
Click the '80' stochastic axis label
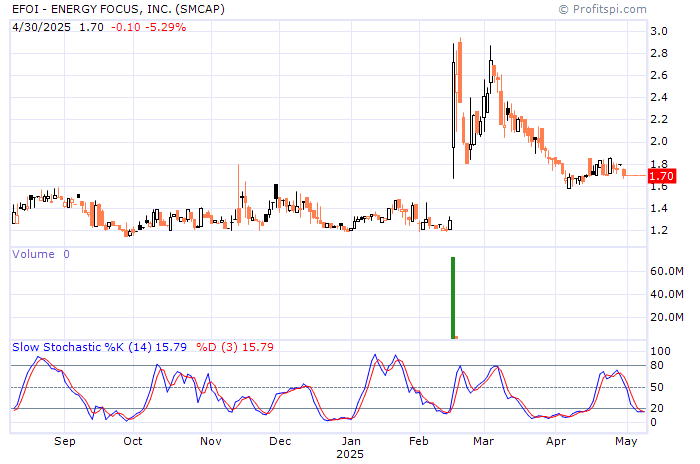click(657, 365)
